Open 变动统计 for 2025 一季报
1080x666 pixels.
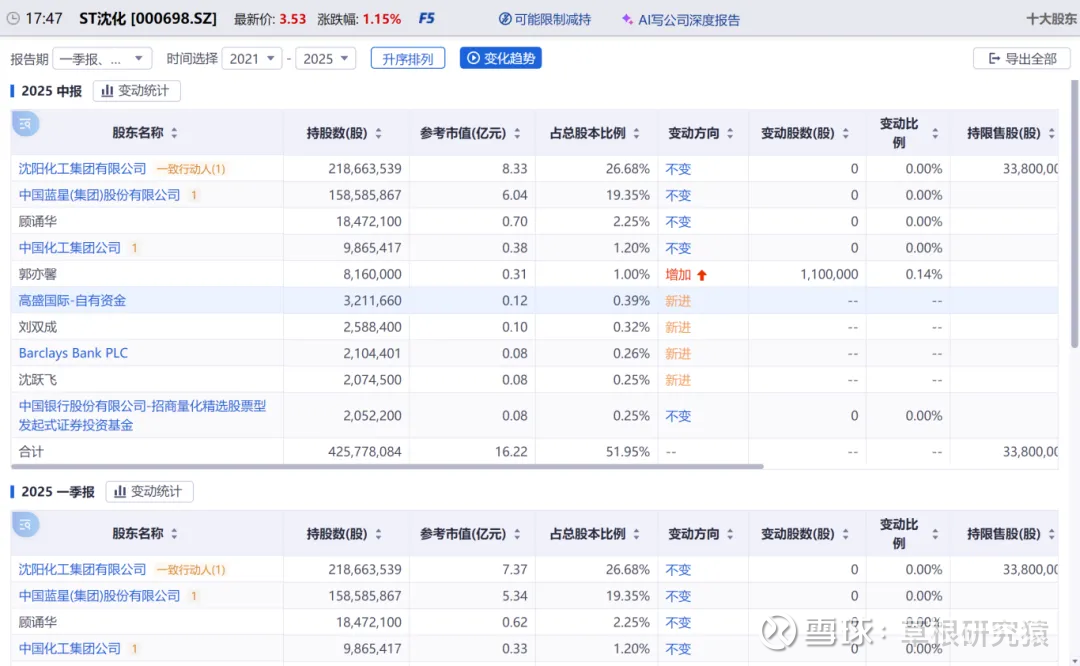coord(149,492)
